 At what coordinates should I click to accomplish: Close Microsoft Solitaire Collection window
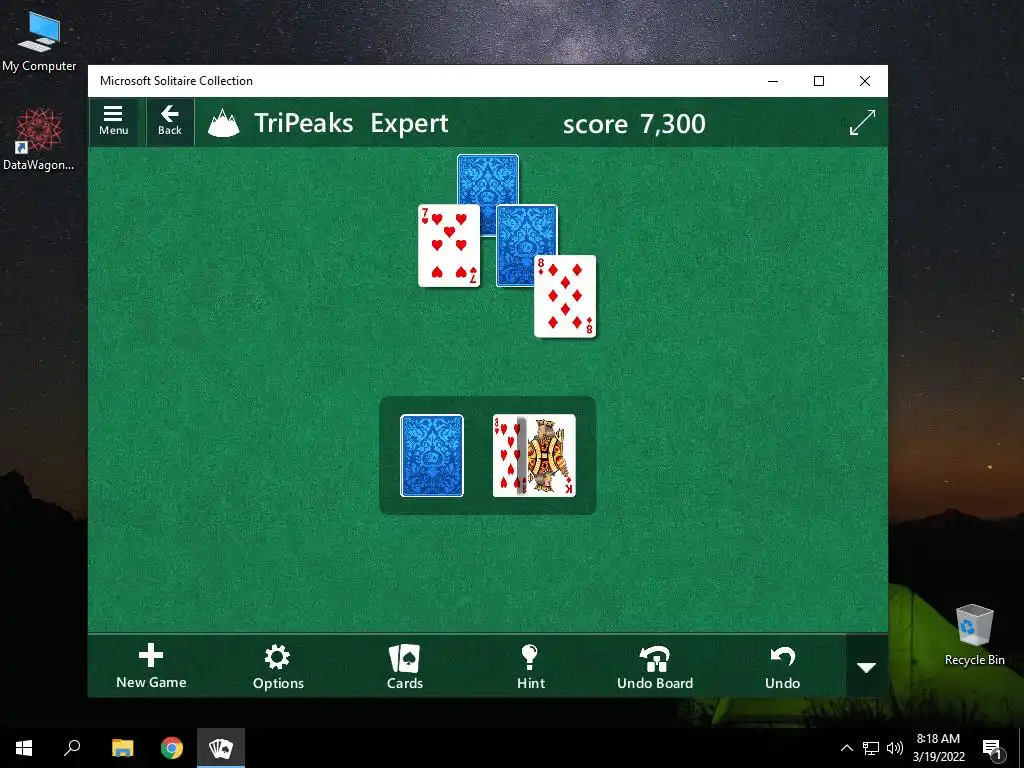click(x=865, y=81)
